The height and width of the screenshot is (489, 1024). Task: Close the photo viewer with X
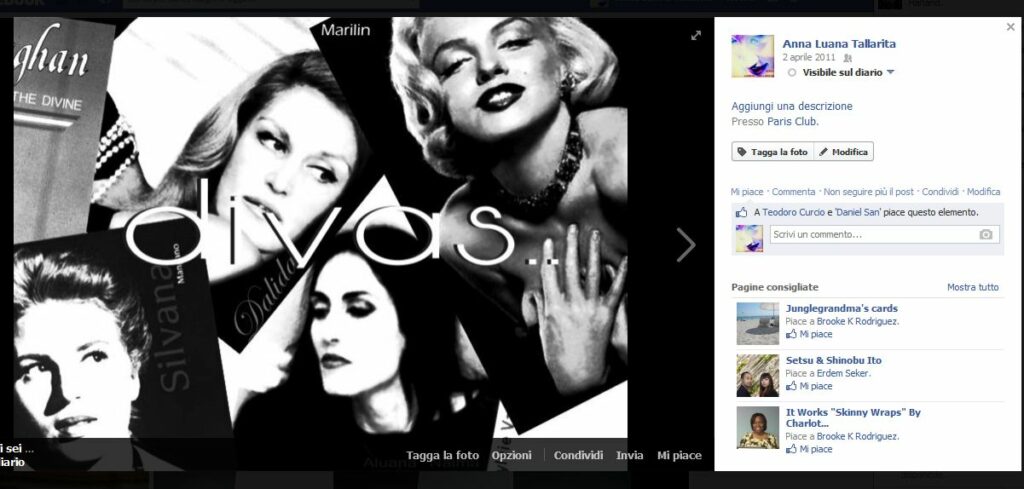[x=1010, y=27]
